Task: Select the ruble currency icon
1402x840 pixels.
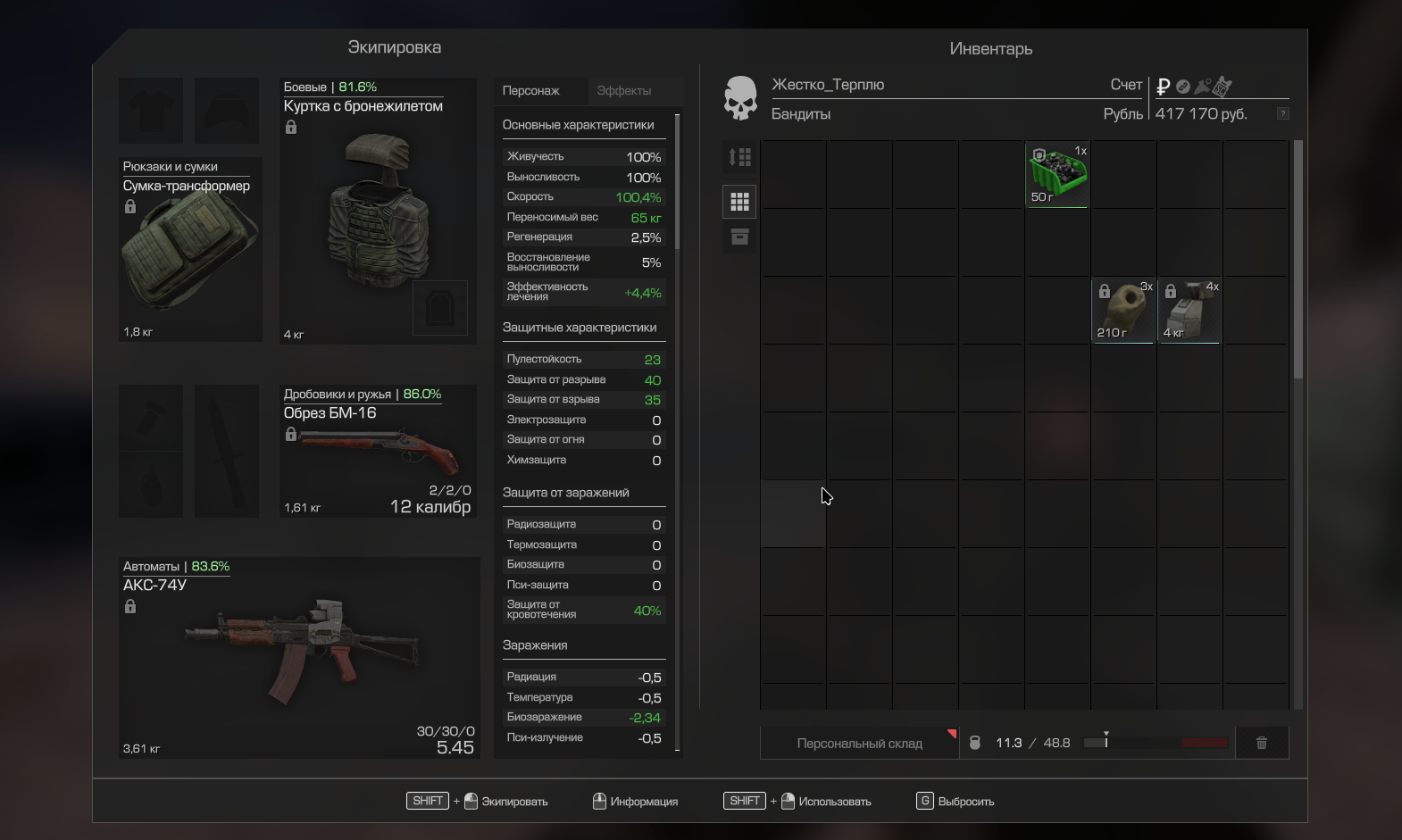Action: click(1163, 87)
